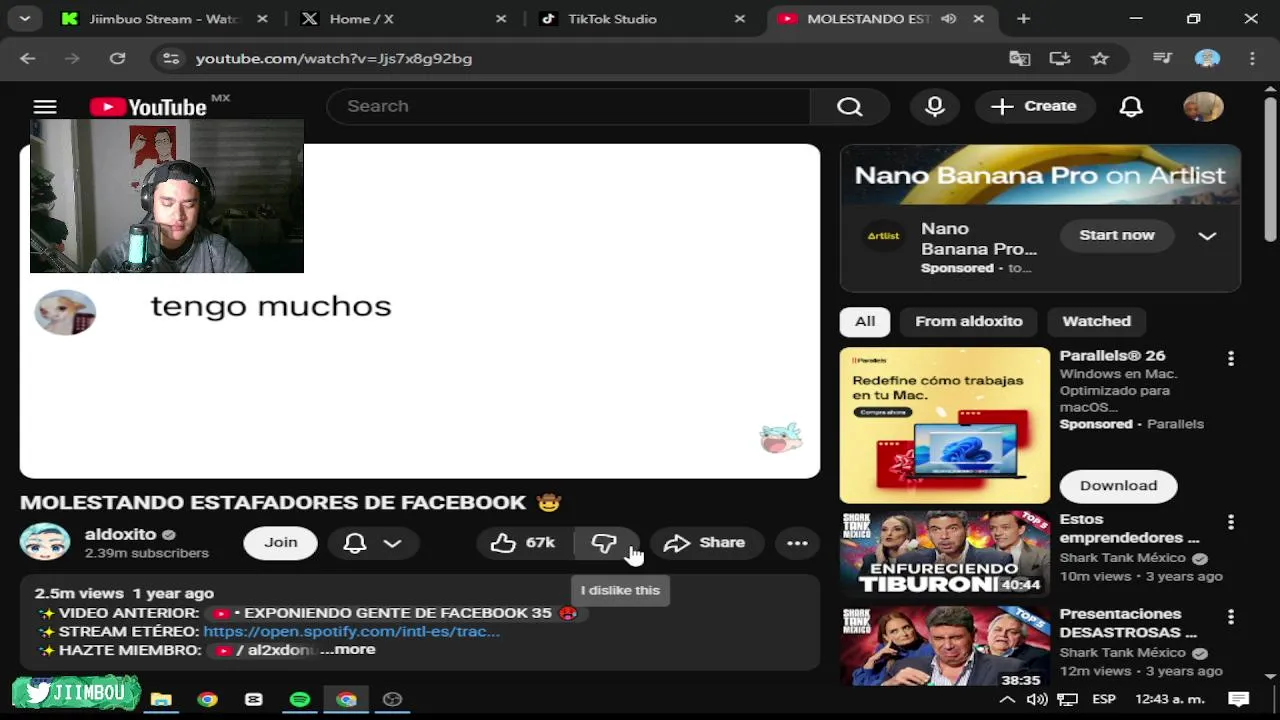
Task: Open the account avatar menu
Action: [x=1203, y=106]
